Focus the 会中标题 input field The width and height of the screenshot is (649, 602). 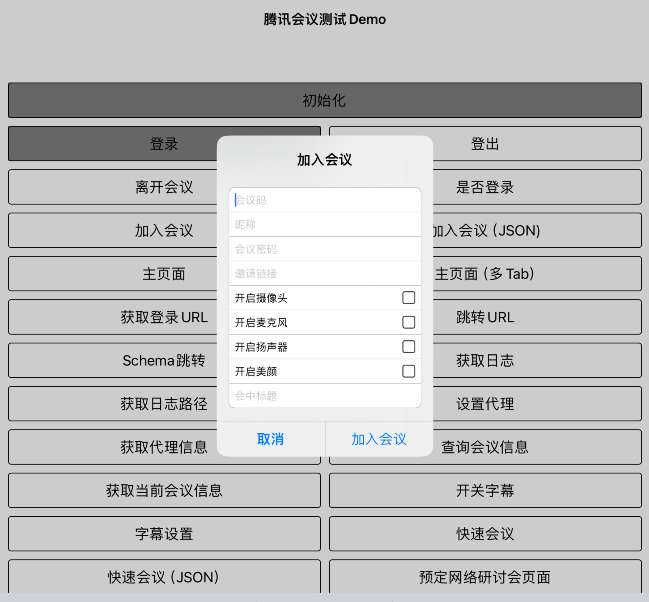pos(325,396)
